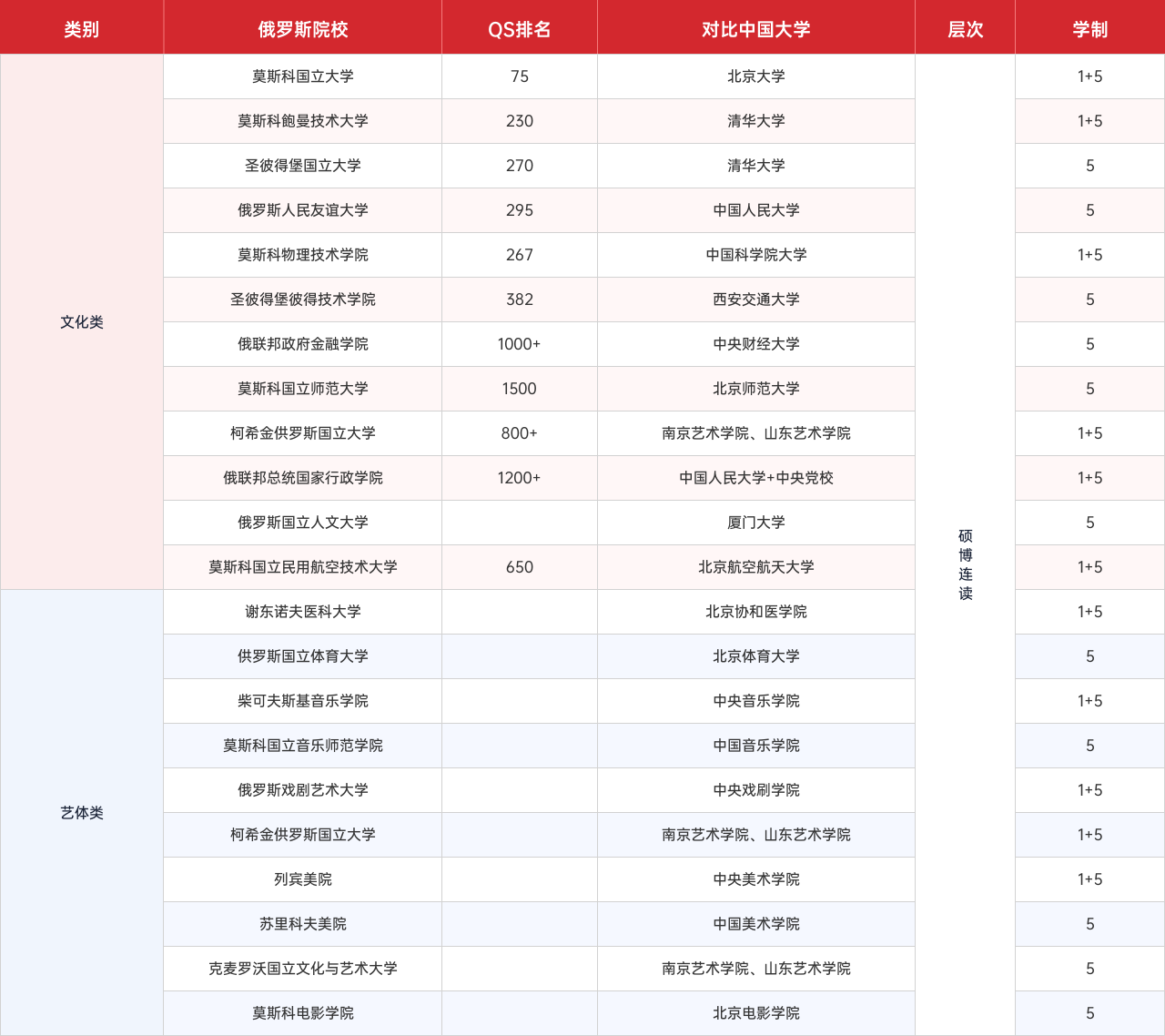Click the 北京体育大学 cell
This screenshot has width=1165, height=1036.
(756, 656)
